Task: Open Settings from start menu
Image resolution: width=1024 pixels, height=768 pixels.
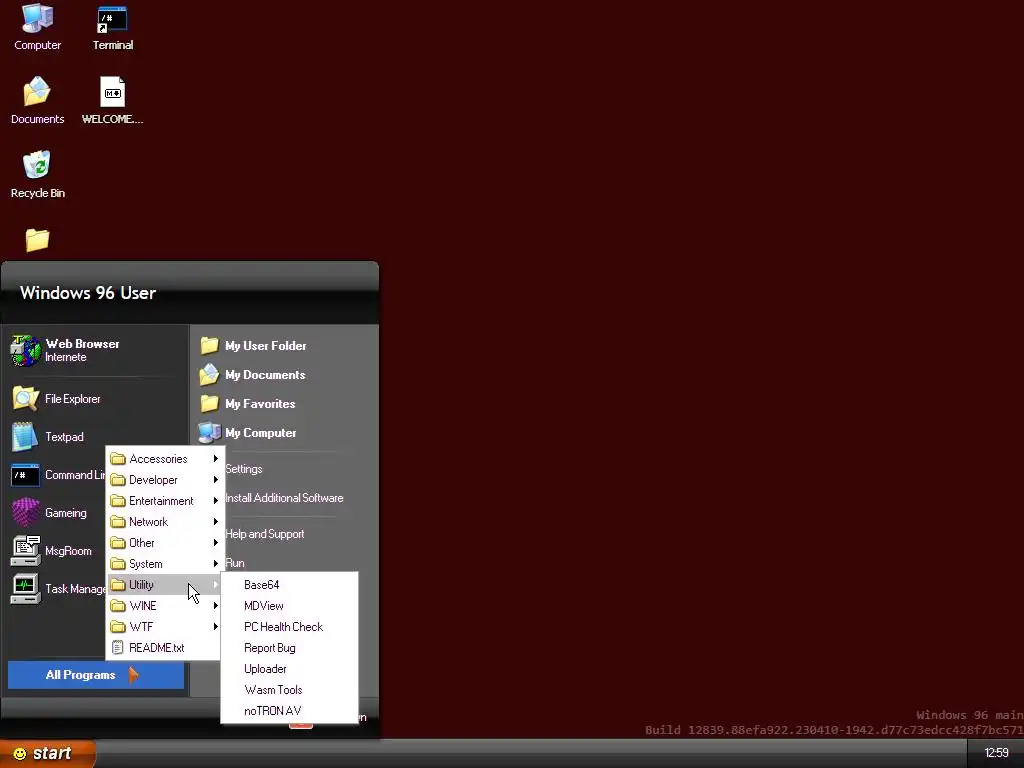Action: point(244,469)
